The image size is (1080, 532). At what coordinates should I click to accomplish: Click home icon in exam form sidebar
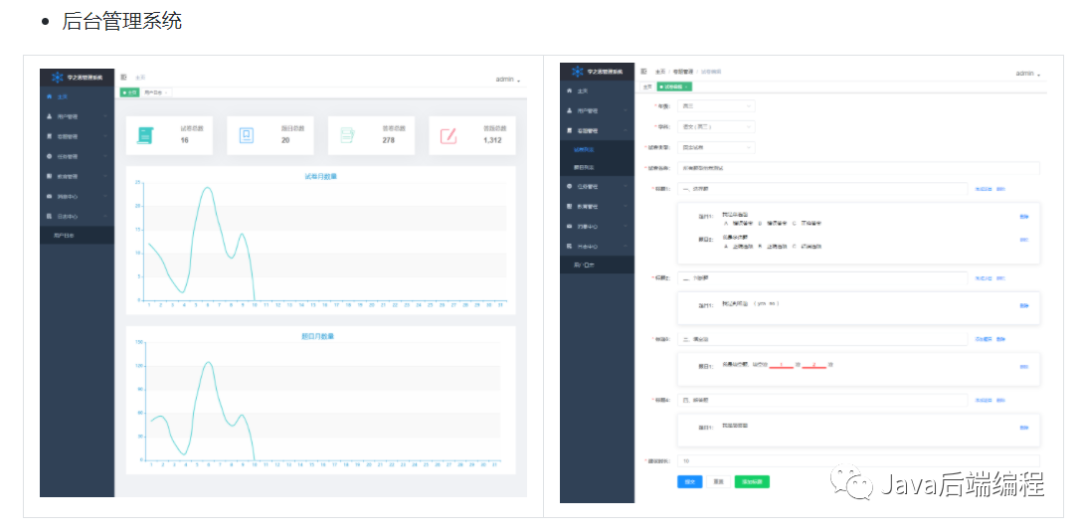(x=569, y=91)
